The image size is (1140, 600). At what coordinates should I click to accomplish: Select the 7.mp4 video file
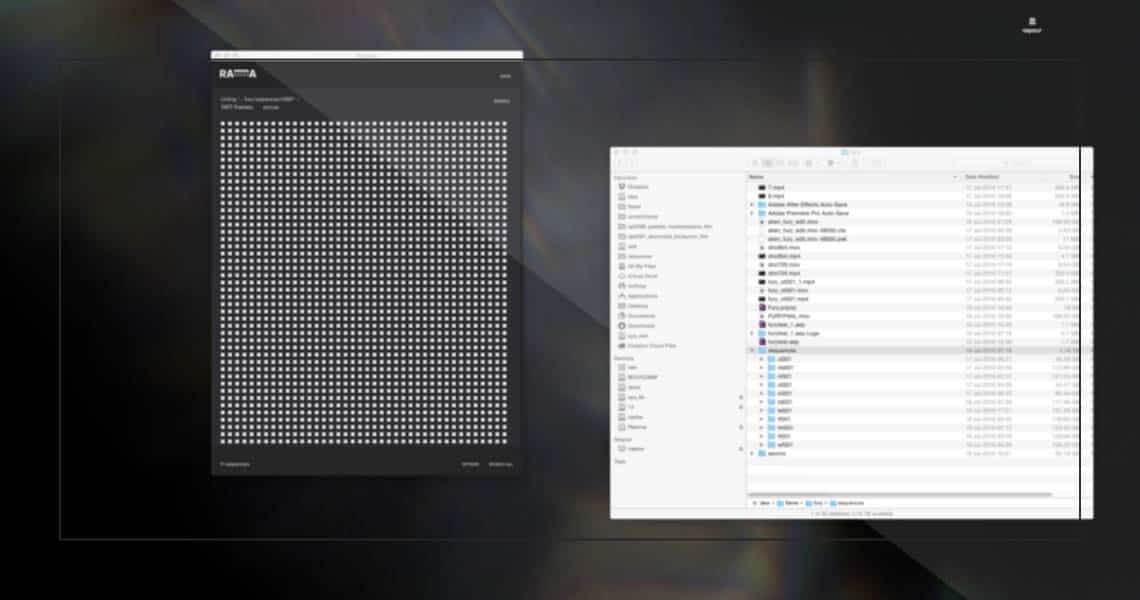[777, 187]
